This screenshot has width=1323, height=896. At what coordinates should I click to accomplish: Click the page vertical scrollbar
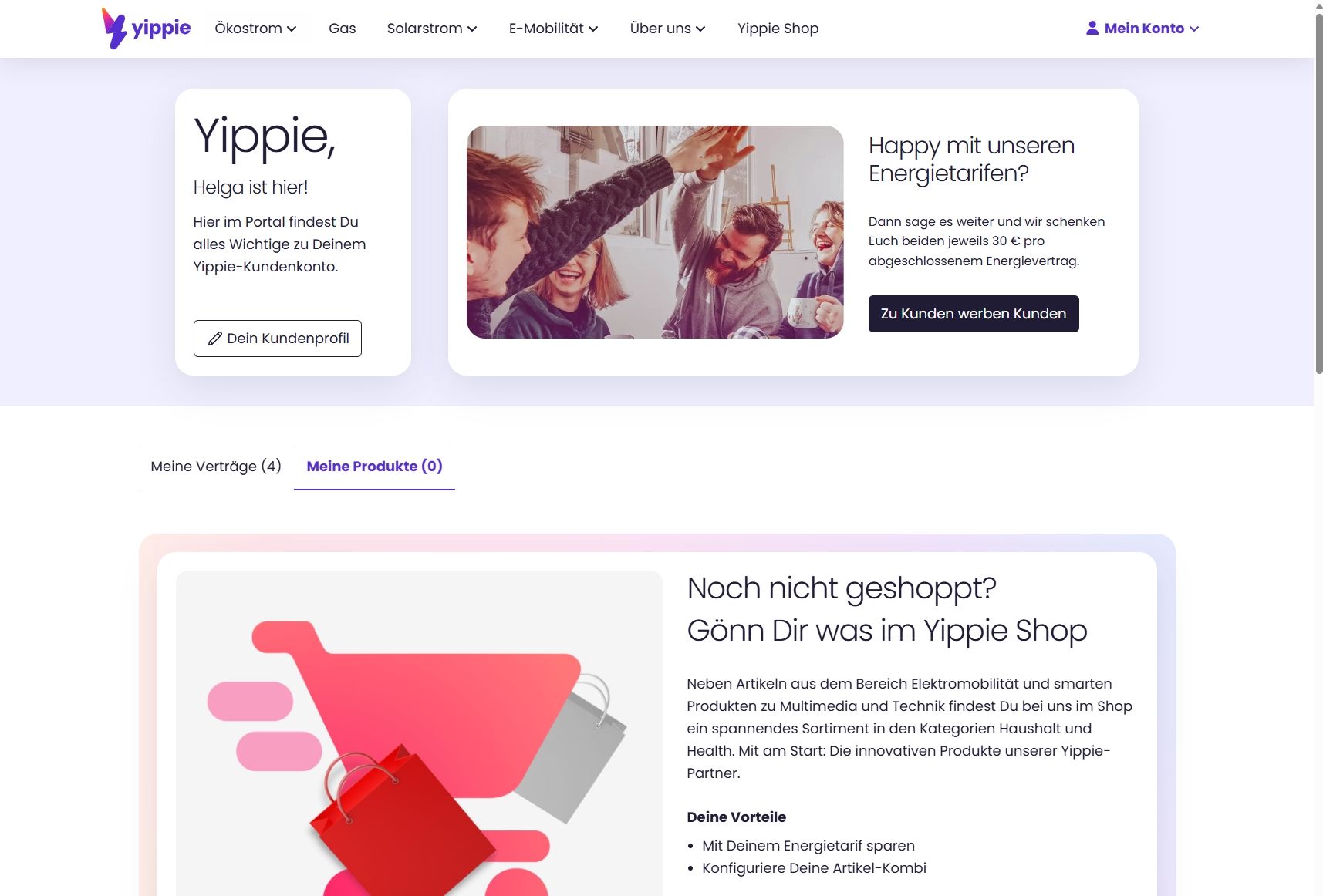(1318, 193)
